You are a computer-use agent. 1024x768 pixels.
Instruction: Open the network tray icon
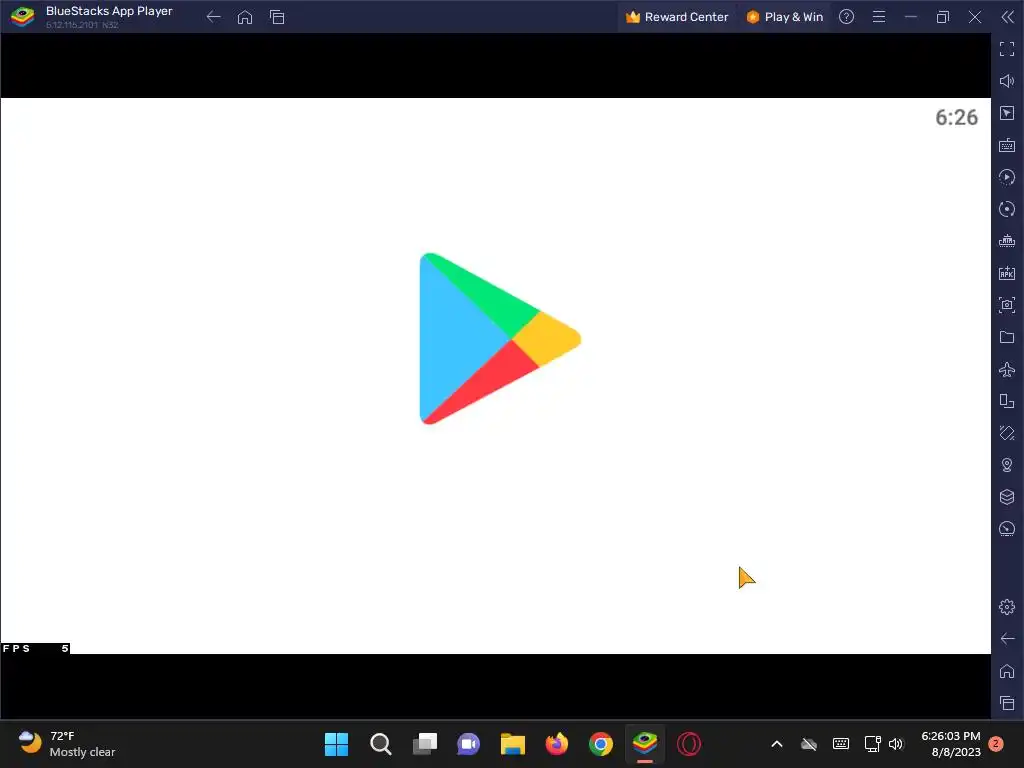(872, 744)
